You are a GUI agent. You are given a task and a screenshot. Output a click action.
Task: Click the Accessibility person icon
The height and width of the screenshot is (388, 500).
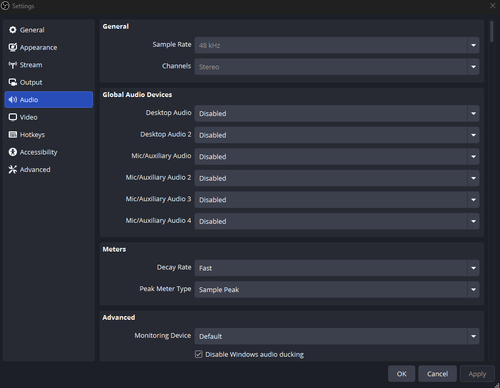click(x=13, y=152)
